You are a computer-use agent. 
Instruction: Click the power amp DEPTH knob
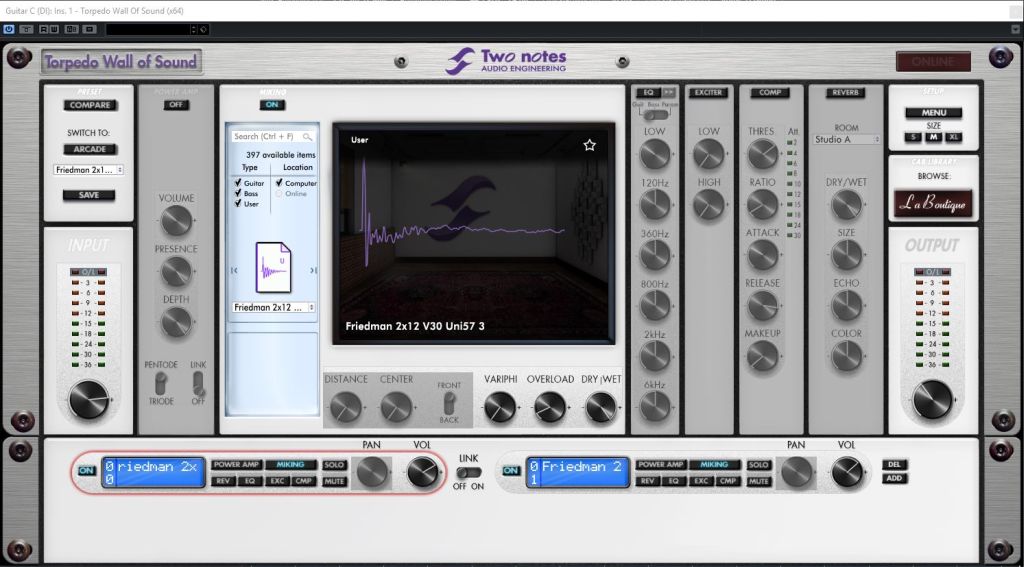pos(176,322)
